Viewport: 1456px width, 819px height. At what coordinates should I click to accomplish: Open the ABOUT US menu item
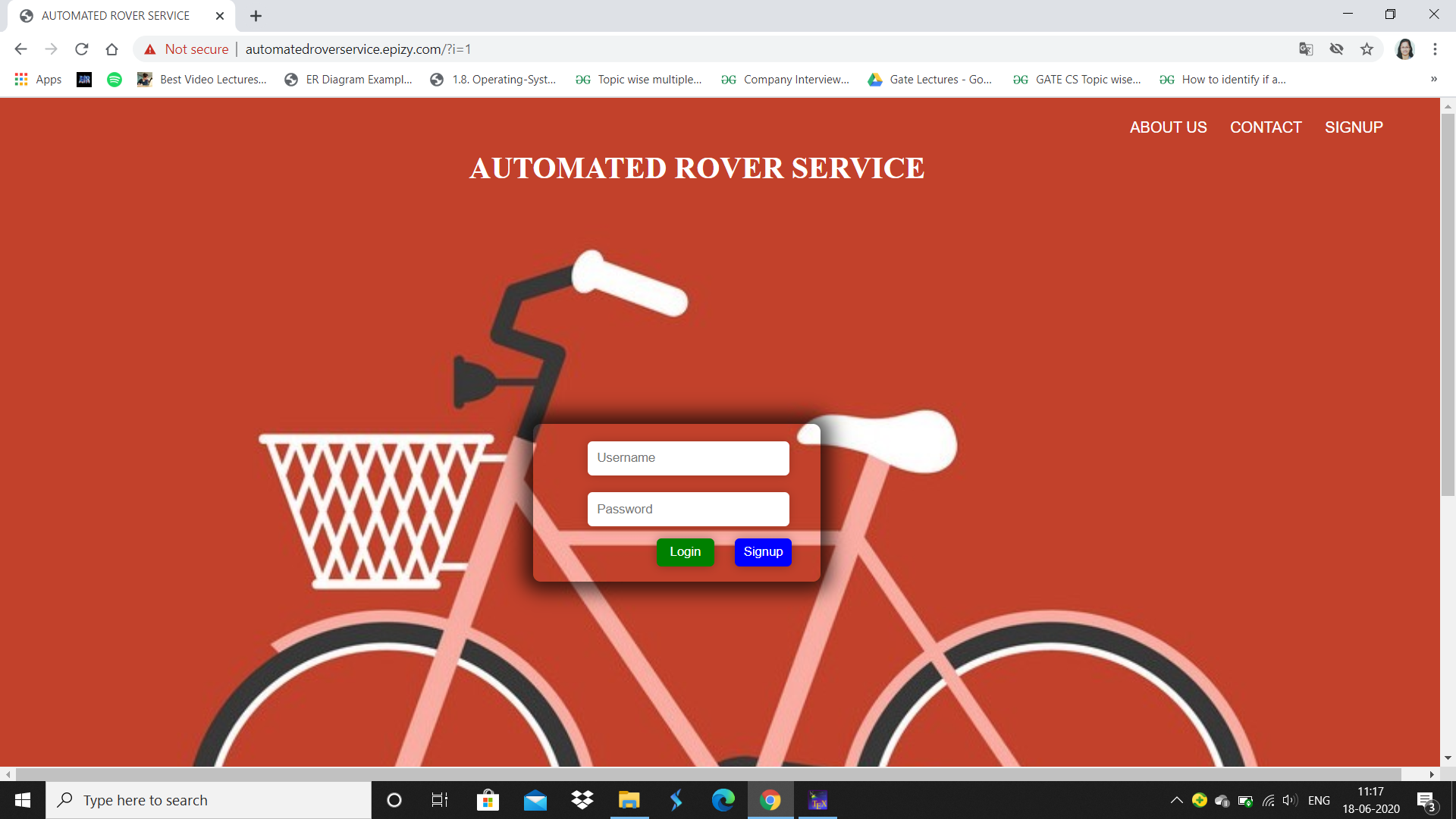point(1168,127)
